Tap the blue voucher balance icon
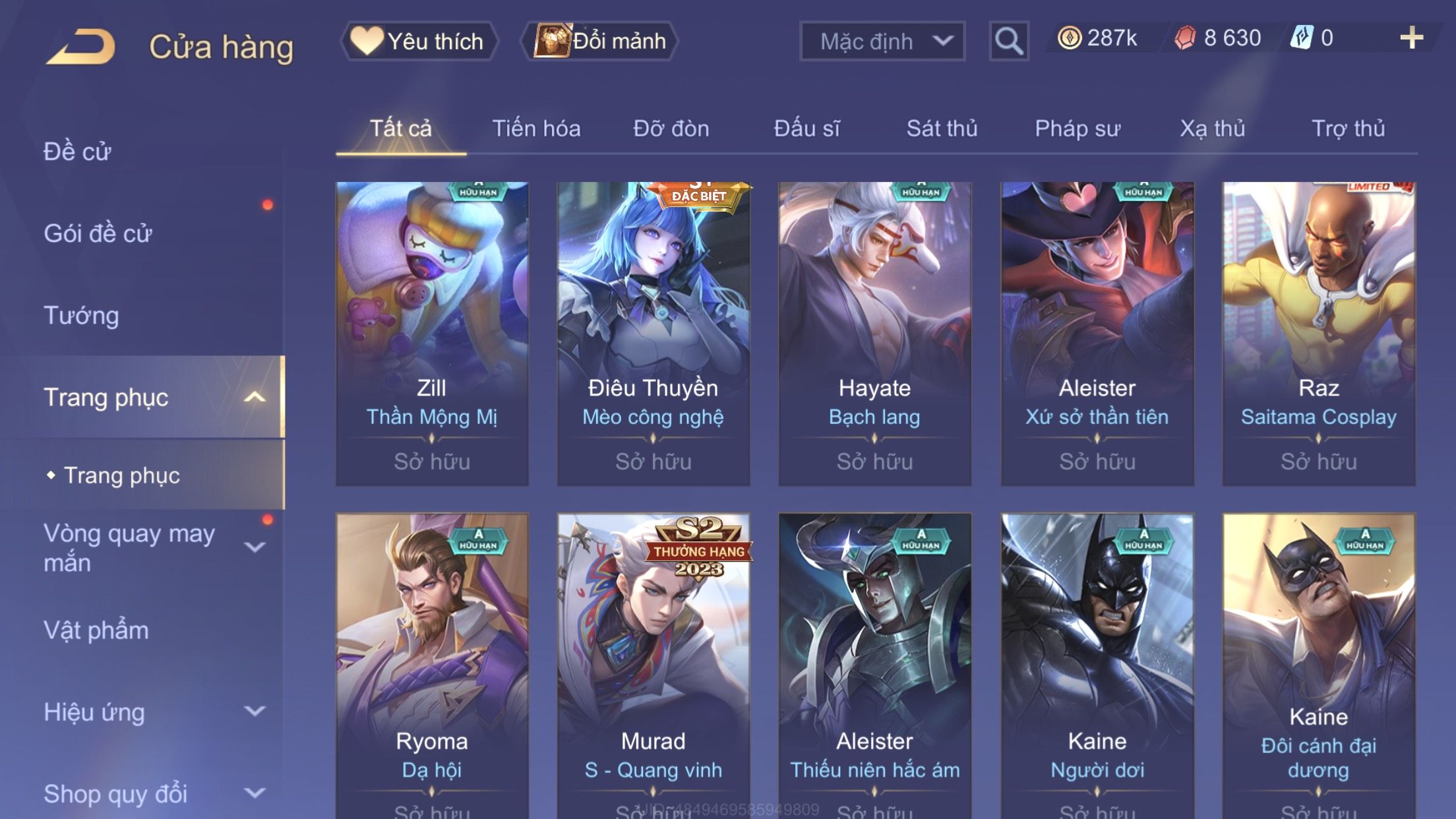1456x819 pixels. point(1302,38)
